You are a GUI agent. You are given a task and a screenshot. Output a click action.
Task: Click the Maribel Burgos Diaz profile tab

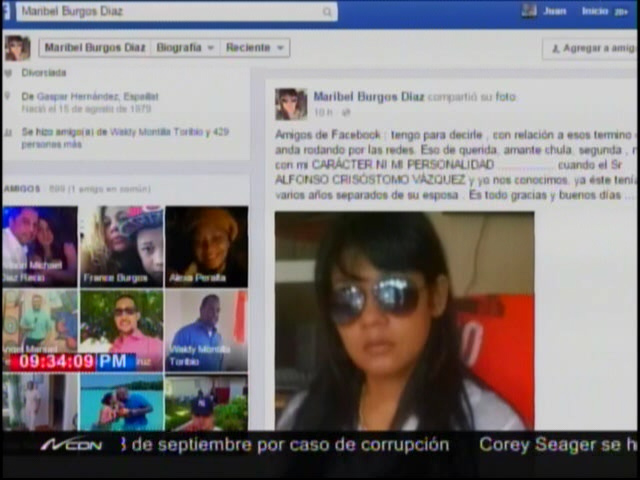click(94, 48)
